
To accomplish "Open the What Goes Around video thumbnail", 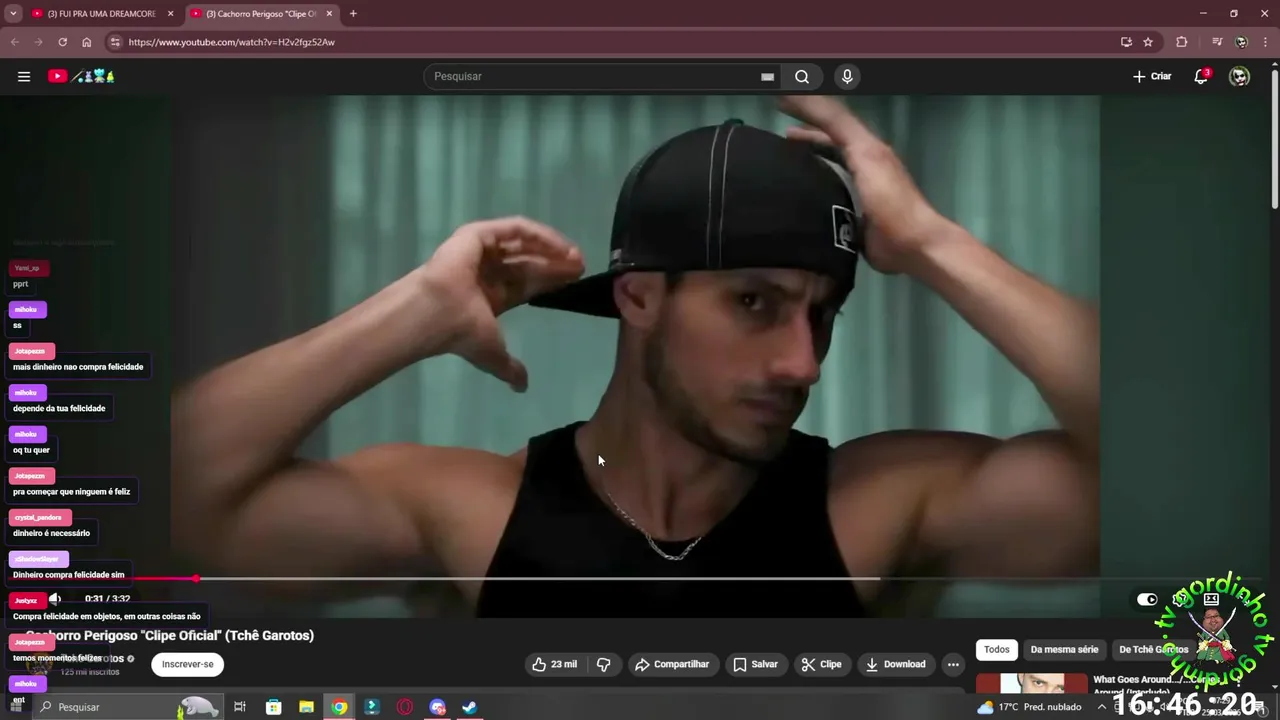I will coord(1031,683).
